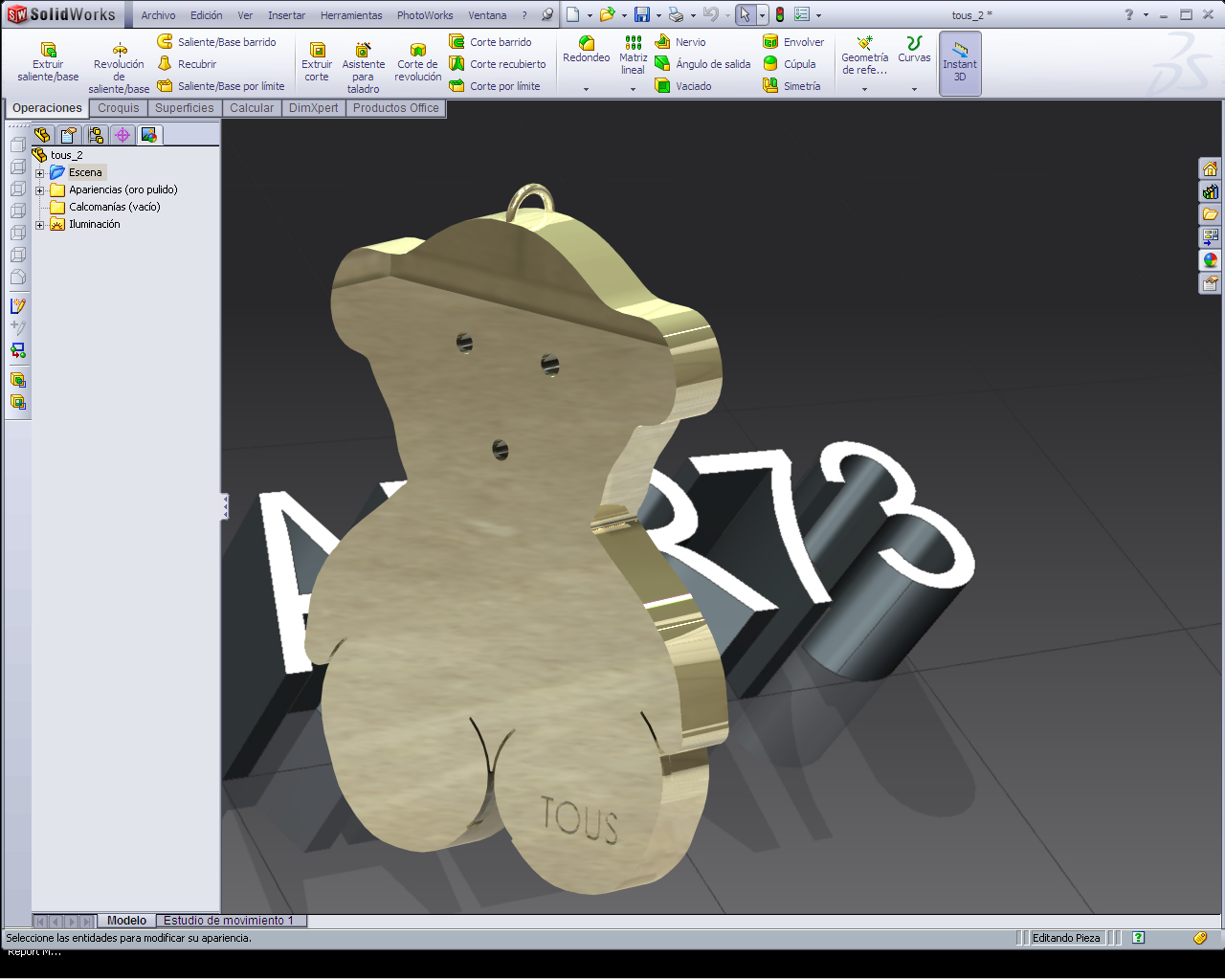The height and width of the screenshot is (980, 1225).
Task: Click the Extruir saliente/base tool
Action: (48, 62)
